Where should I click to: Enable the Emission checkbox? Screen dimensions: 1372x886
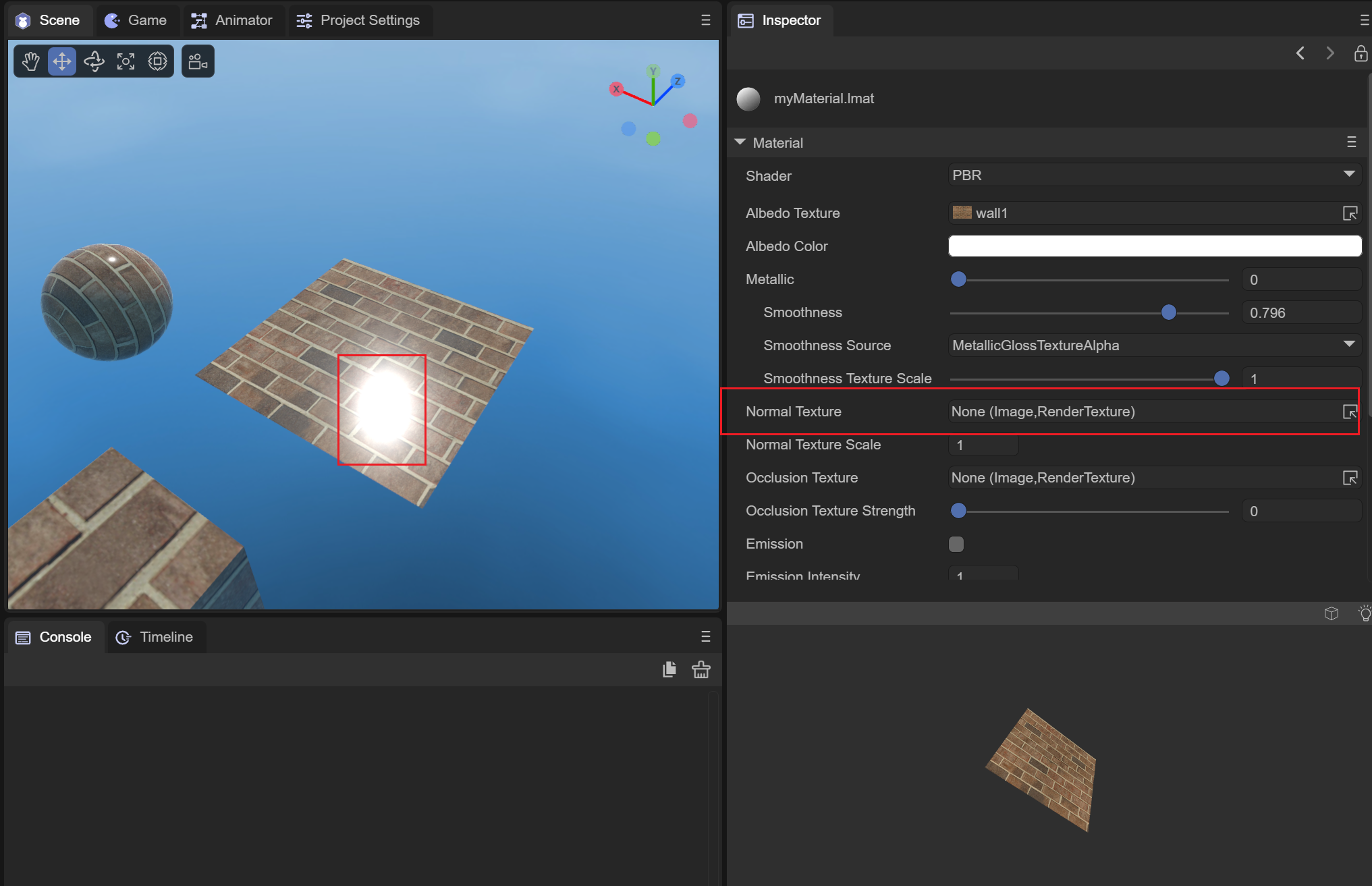click(956, 544)
